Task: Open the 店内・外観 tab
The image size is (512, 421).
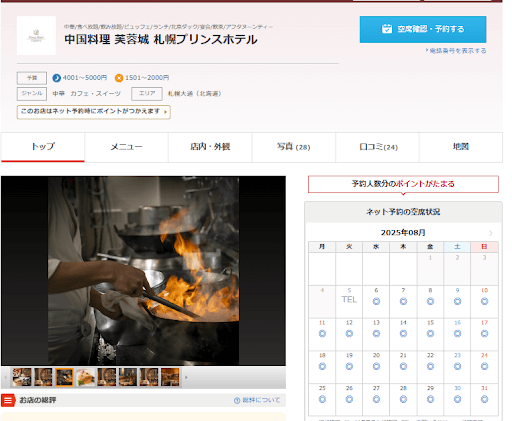Action: (210, 147)
